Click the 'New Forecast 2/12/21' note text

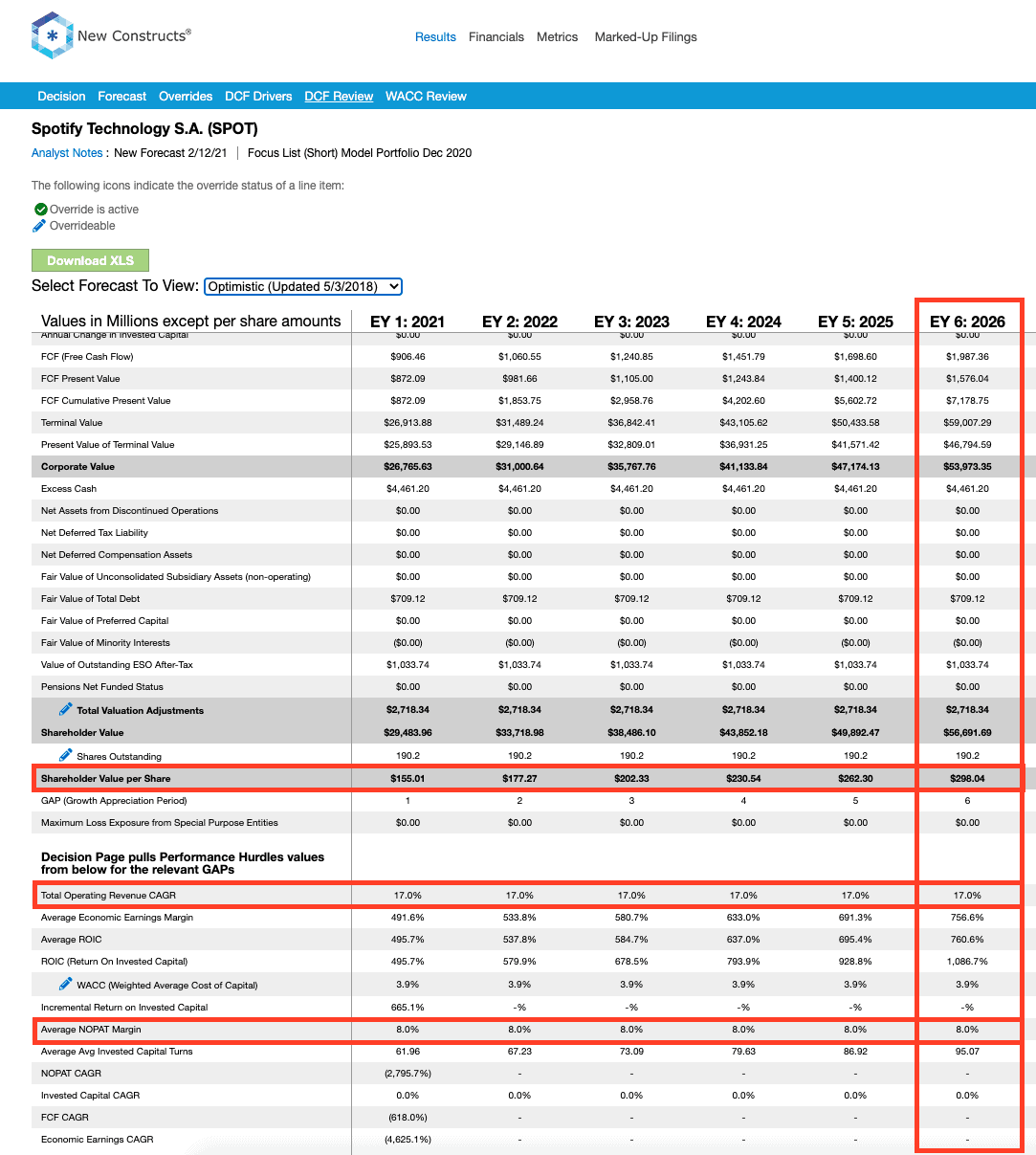tap(171, 153)
